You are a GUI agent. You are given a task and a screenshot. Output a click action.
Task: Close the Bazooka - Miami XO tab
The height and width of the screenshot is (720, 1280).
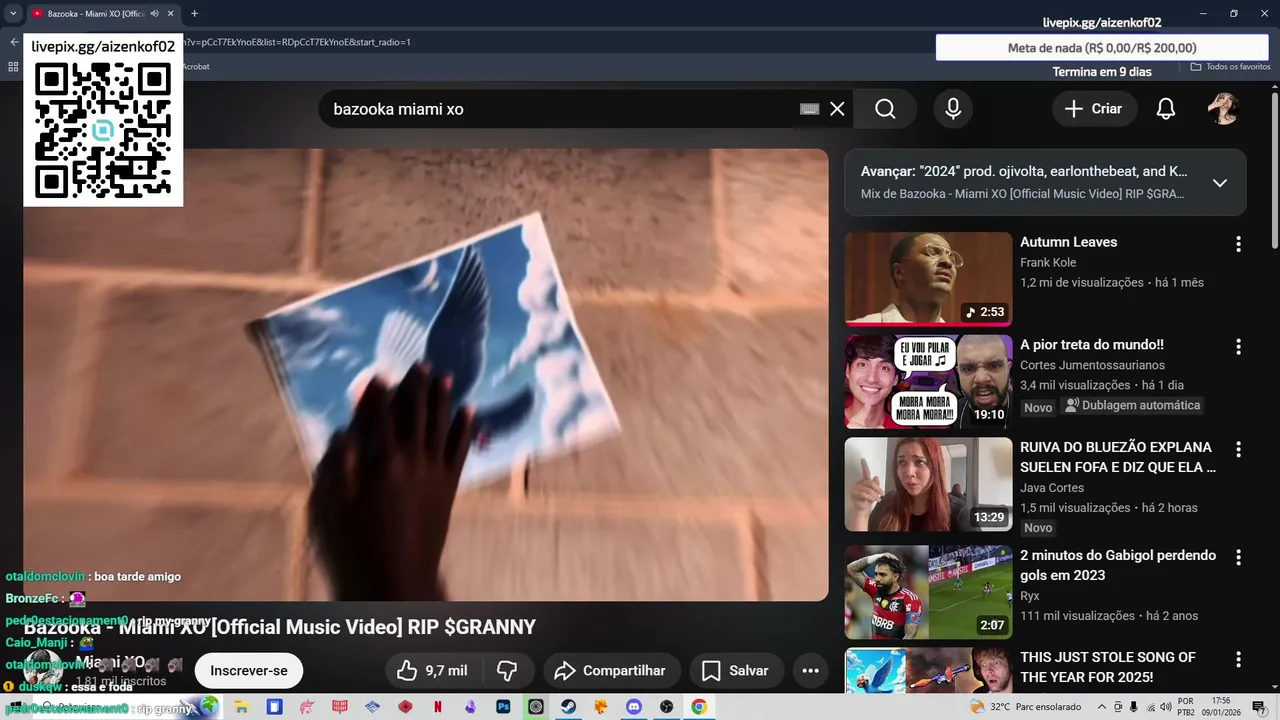171,14
